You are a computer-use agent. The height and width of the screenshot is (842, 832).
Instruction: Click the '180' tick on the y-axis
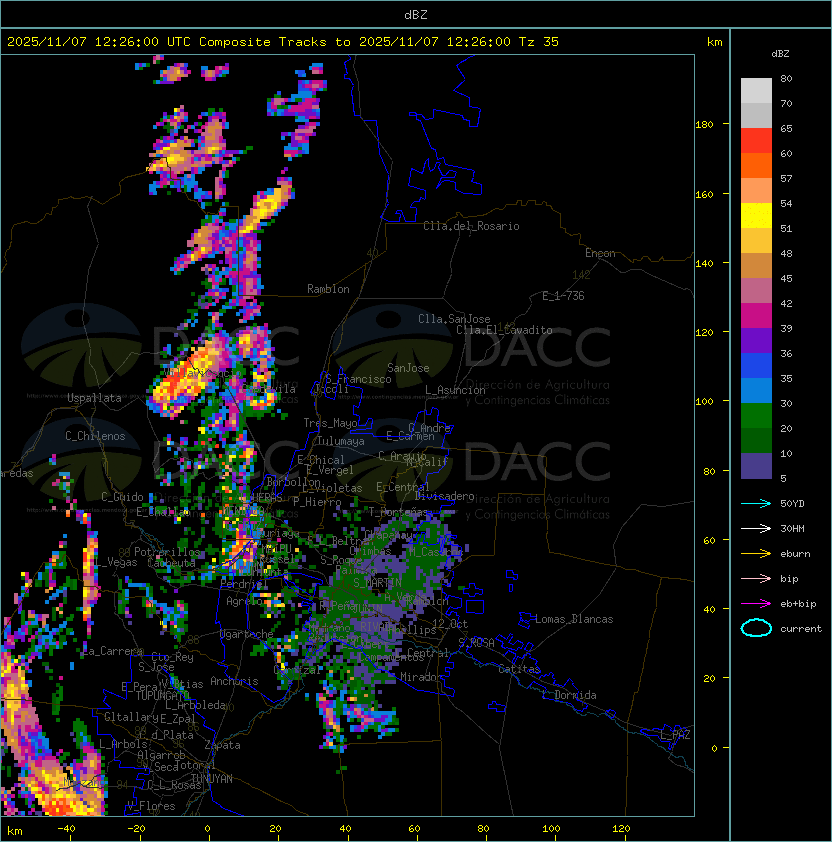click(704, 124)
